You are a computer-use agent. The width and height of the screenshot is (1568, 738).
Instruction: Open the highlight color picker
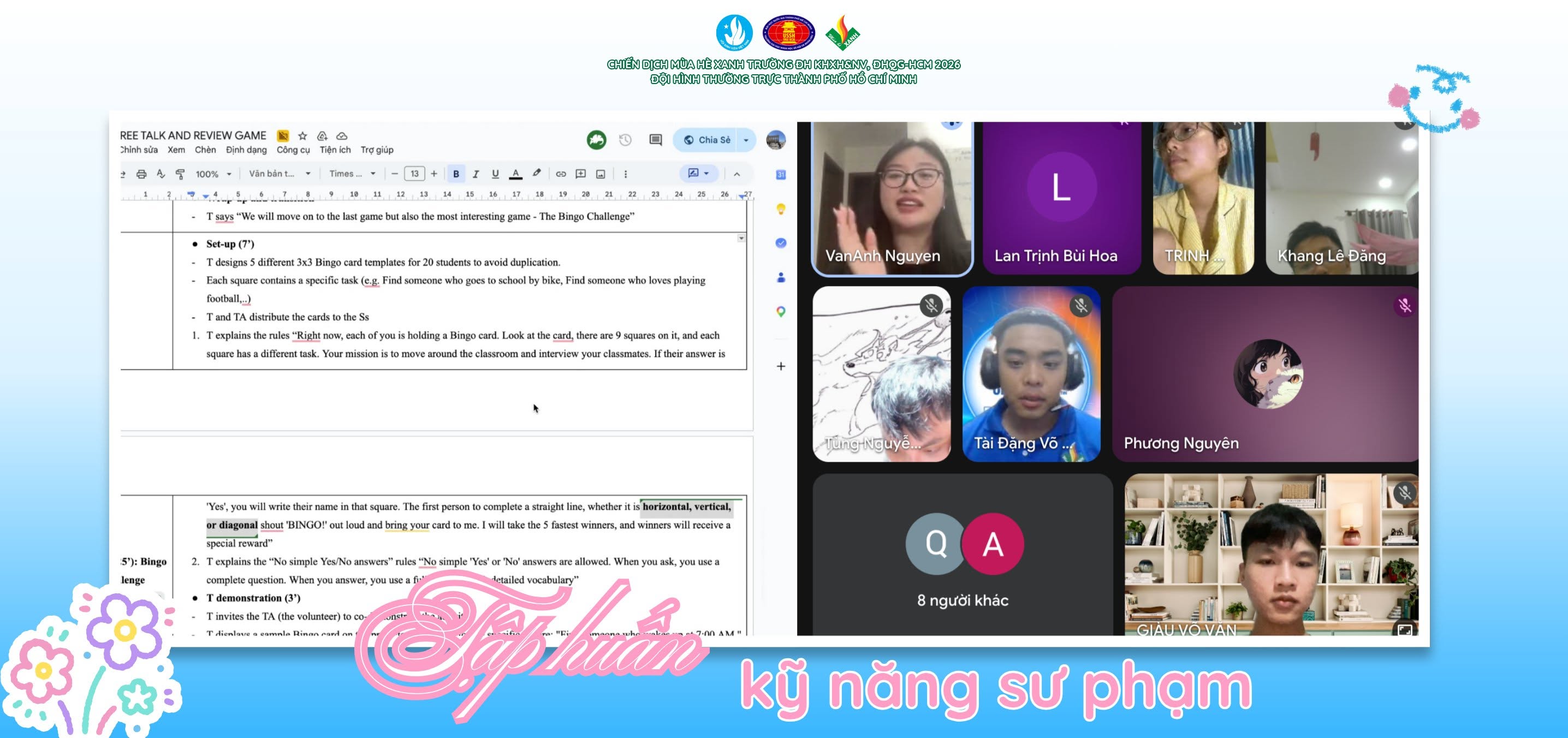click(536, 174)
